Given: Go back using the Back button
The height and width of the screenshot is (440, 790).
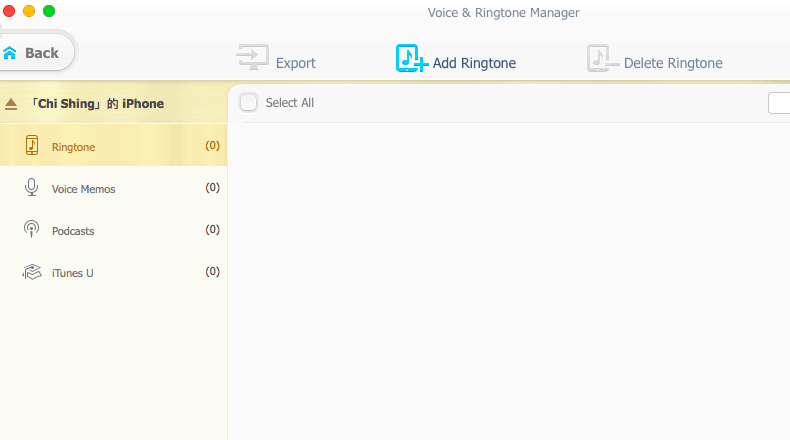Looking at the screenshot, I should pos(40,53).
